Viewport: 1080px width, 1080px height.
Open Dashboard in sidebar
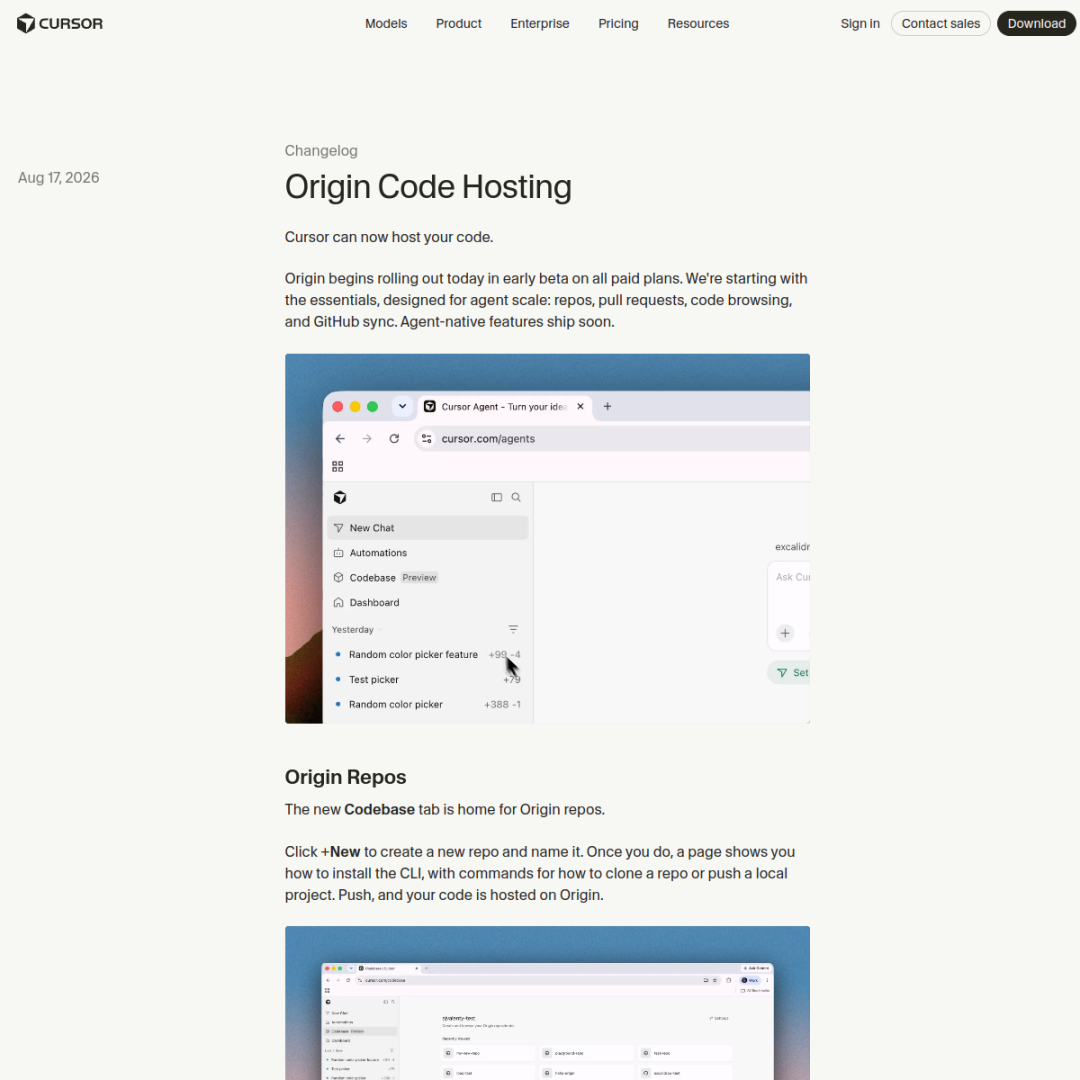click(x=428, y=602)
